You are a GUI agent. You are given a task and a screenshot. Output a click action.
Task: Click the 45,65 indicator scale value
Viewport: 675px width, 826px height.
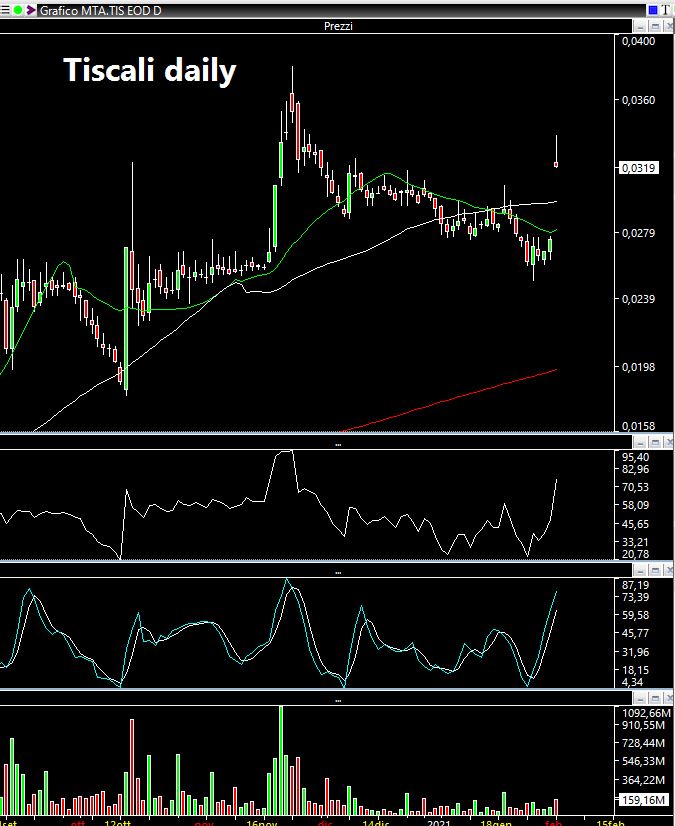[x=635, y=524]
